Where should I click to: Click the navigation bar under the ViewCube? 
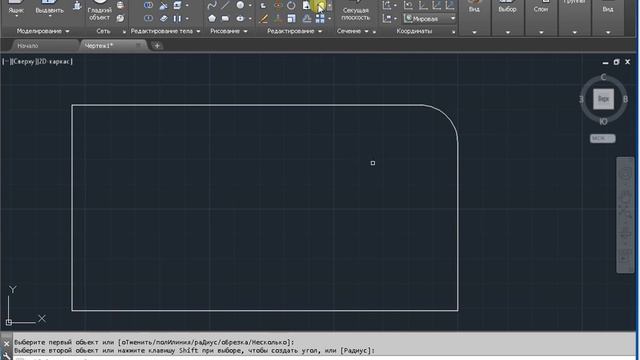625,215
